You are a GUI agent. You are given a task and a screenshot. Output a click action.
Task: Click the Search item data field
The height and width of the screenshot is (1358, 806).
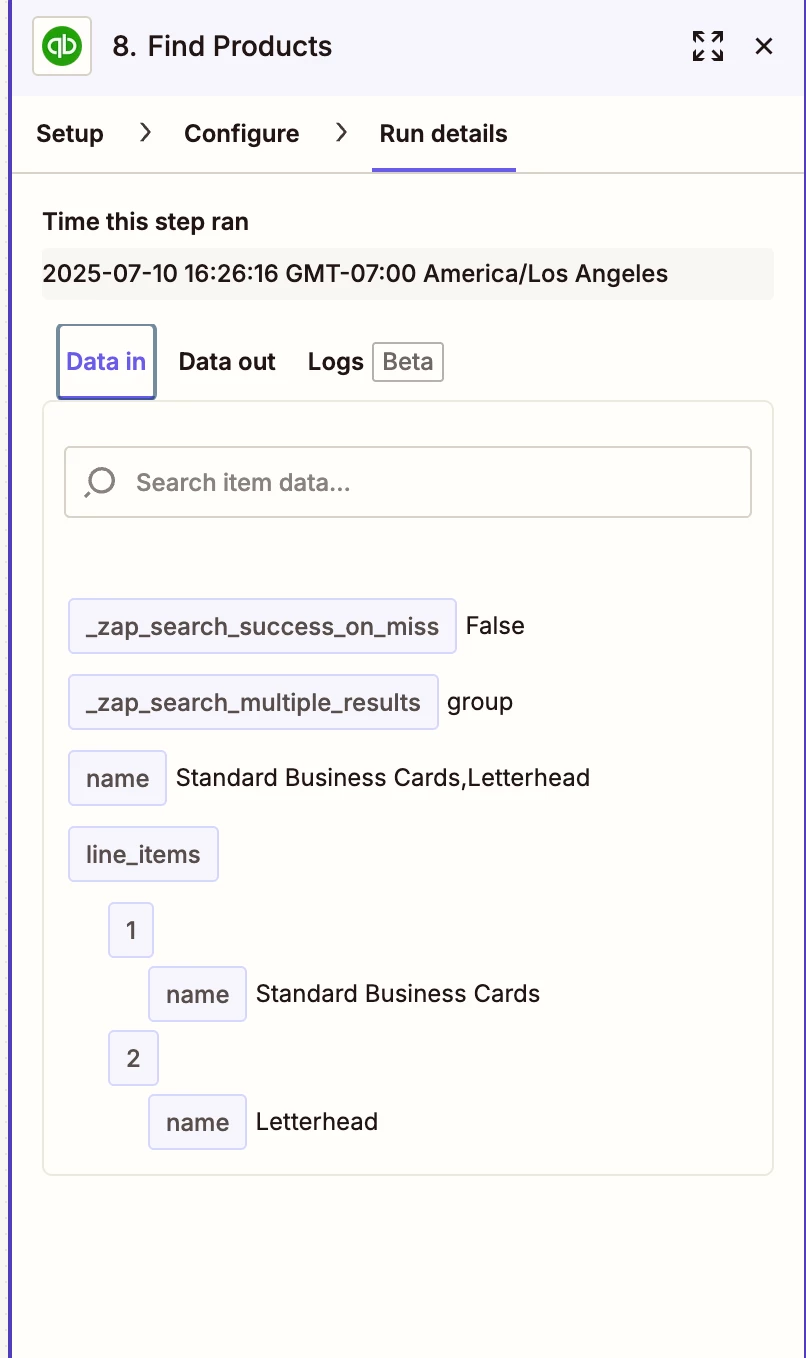point(430,483)
